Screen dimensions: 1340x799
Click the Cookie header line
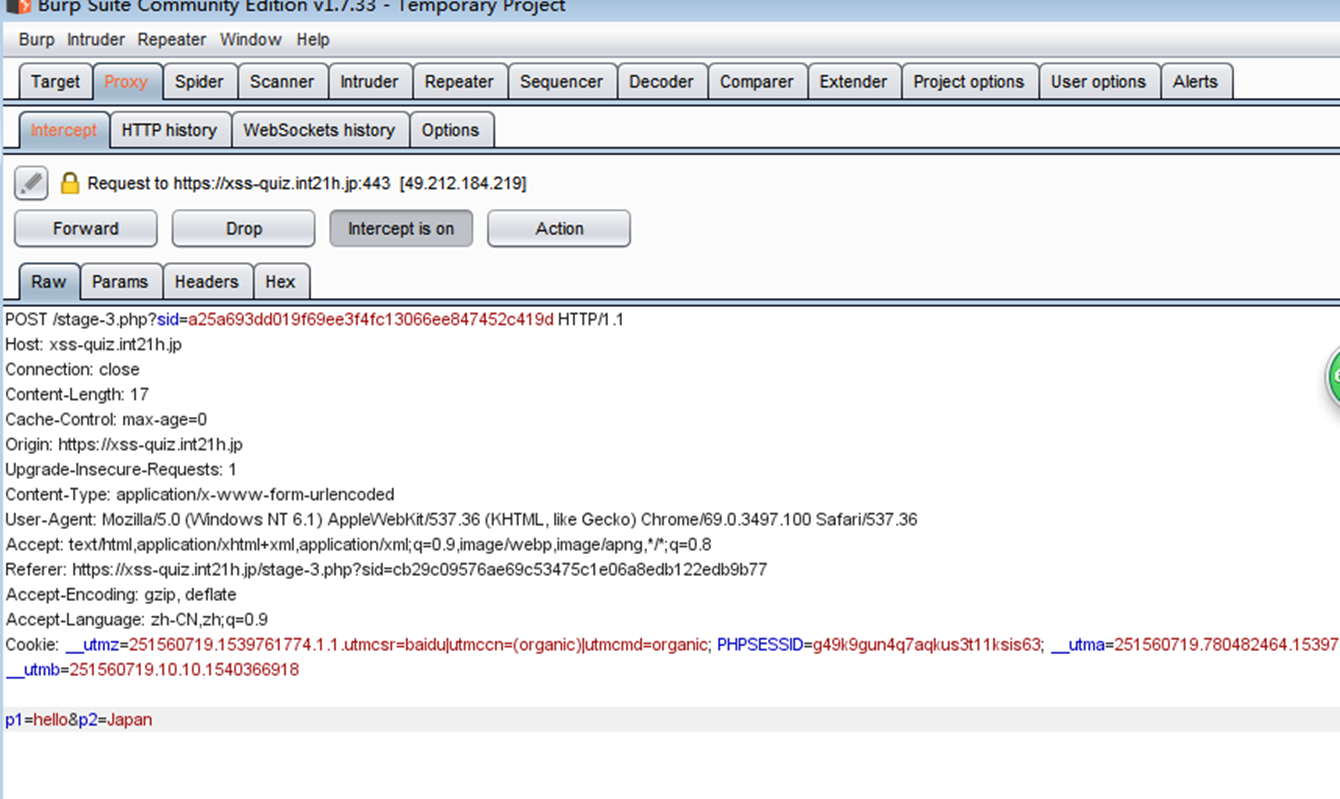[x=671, y=644]
